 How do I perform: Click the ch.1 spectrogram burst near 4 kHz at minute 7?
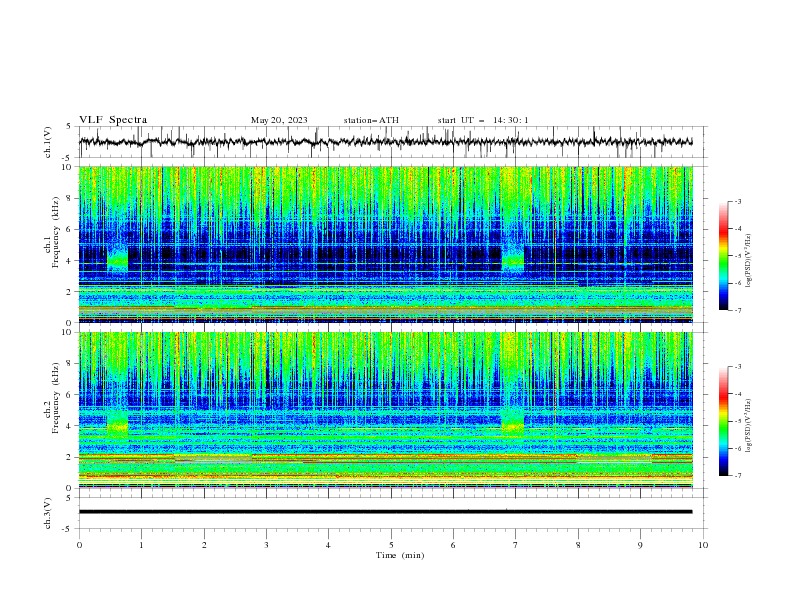pyautogui.click(x=513, y=261)
